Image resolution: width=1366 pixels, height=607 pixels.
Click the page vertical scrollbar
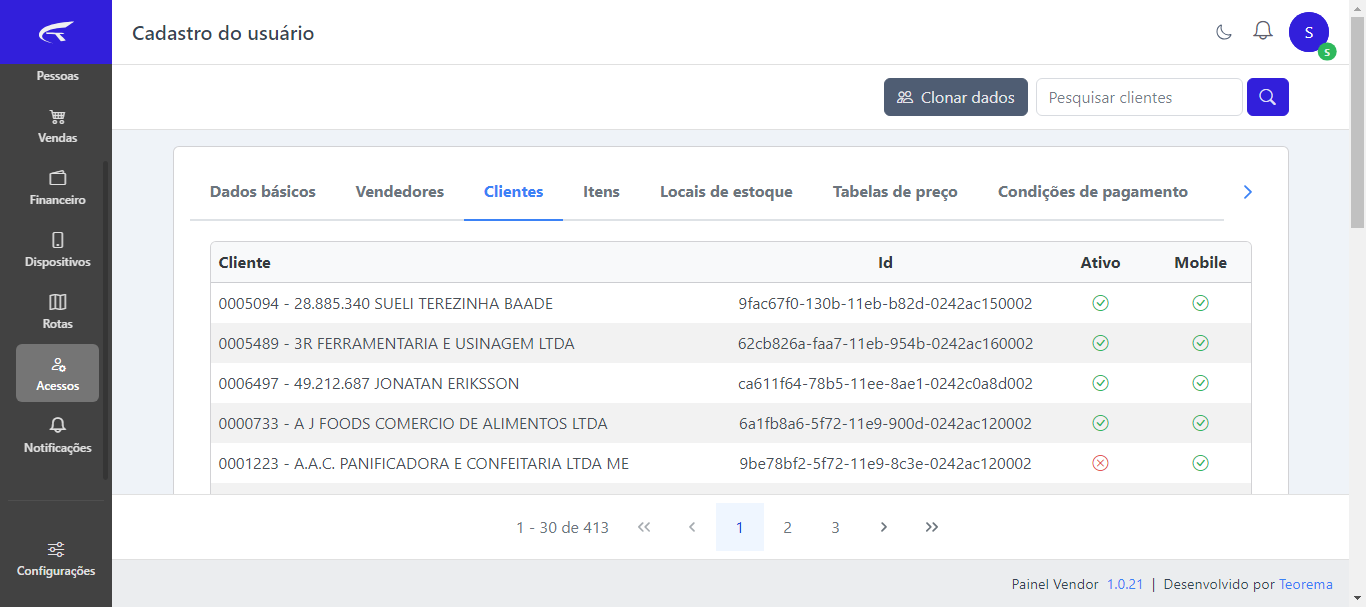1357,120
